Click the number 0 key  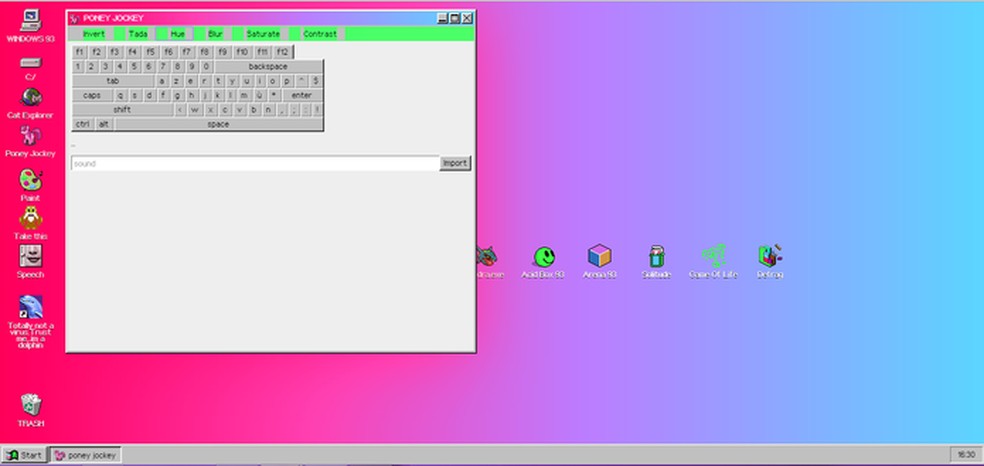[206, 66]
